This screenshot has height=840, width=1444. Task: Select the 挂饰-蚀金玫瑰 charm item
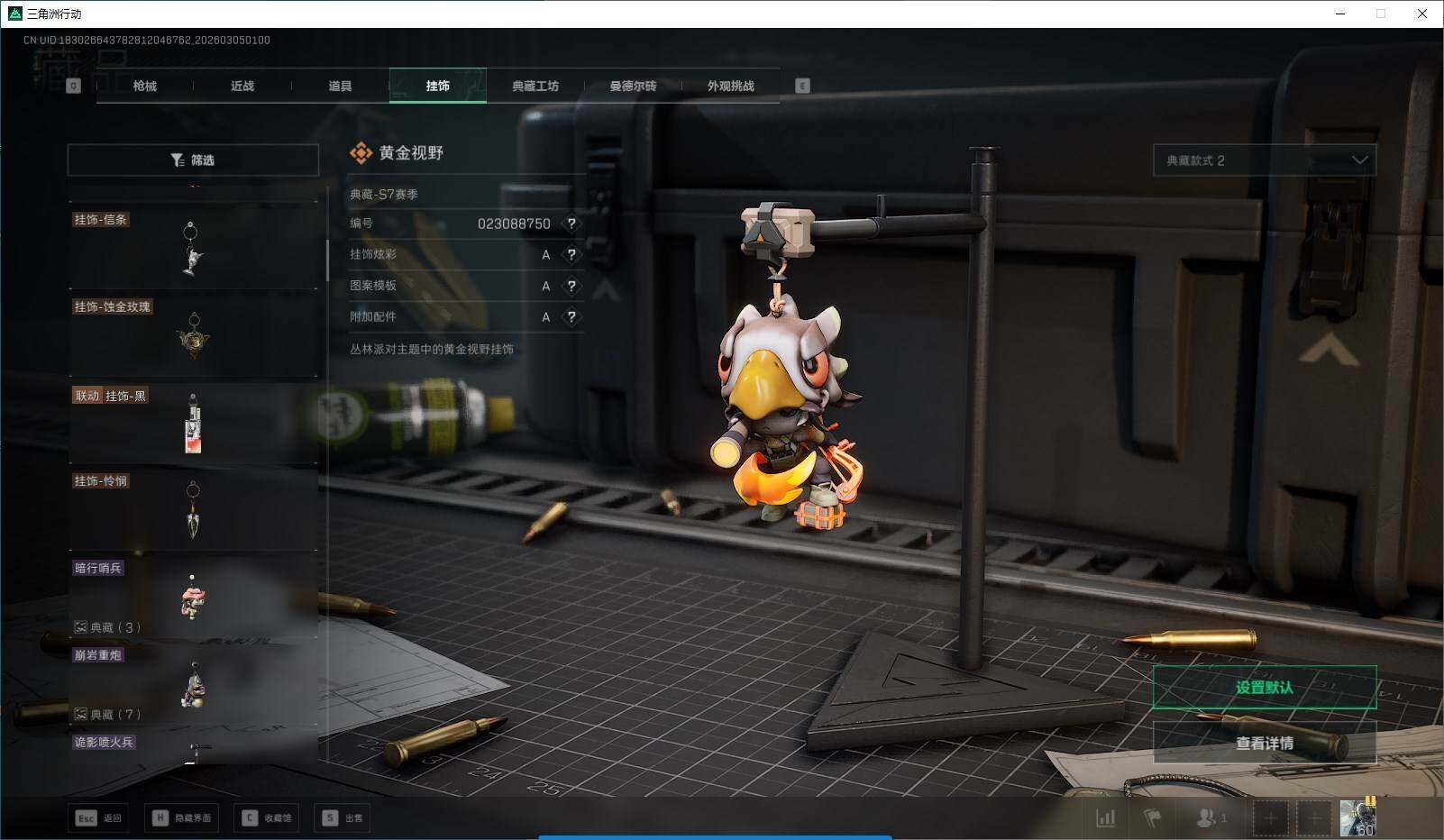193,334
